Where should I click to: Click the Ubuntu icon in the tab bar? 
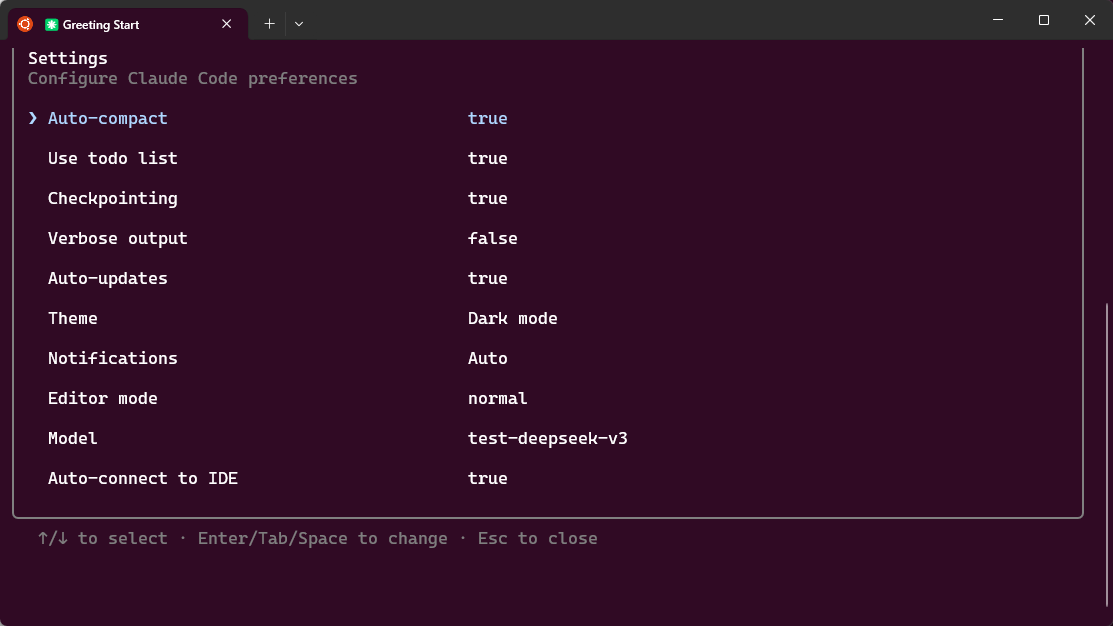point(25,23)
